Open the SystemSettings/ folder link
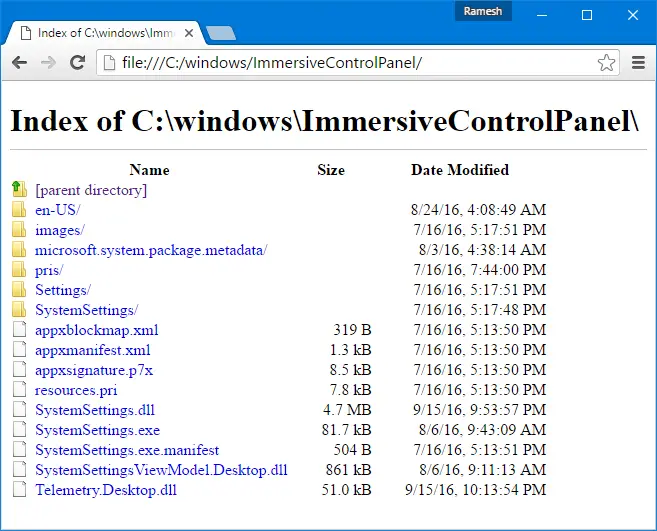657x531 pixels. pos(86,310)
